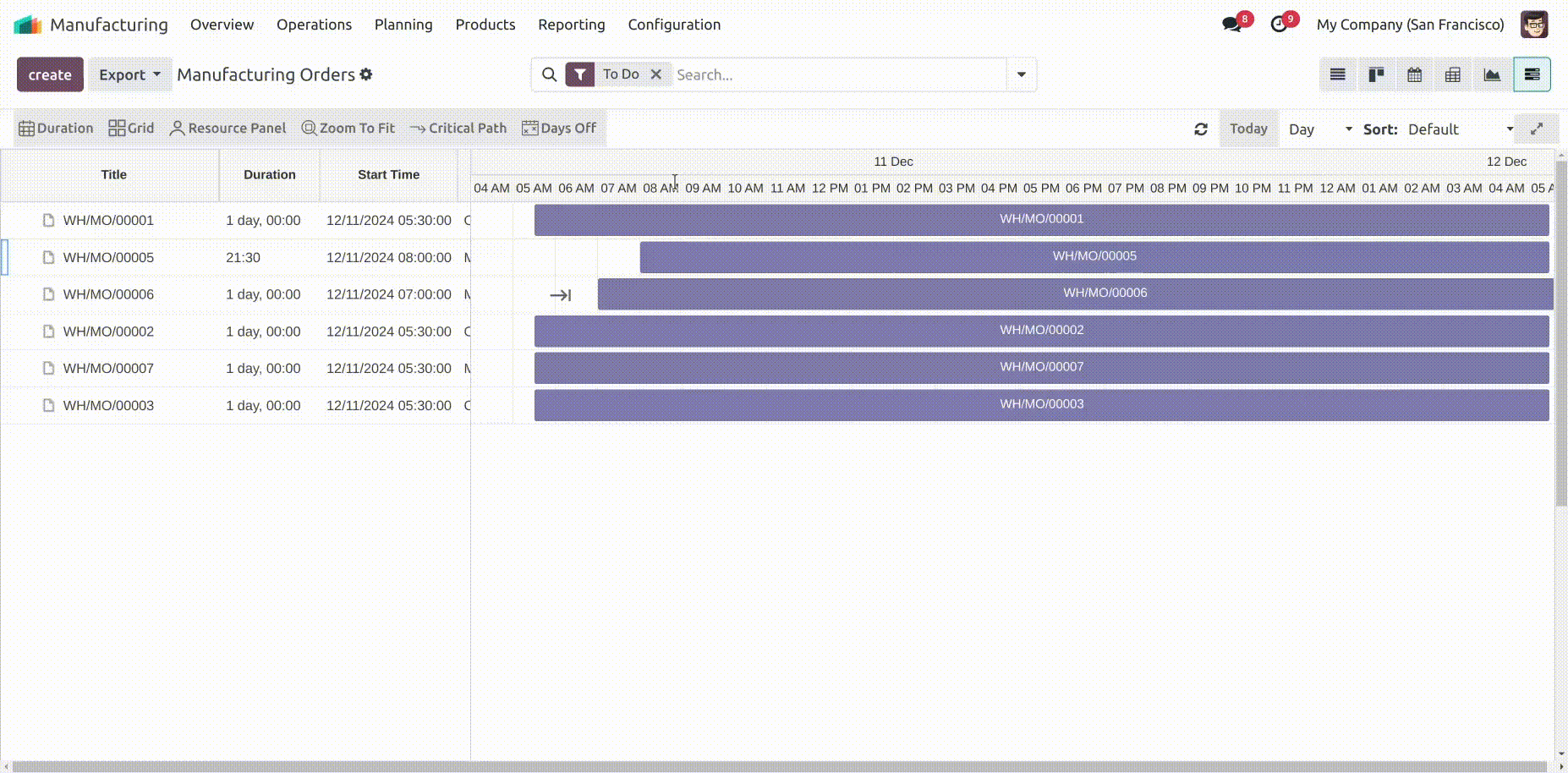Viewport: 1568px width, 773px height.
Task: Open the calendar view icon
Action: (1414, 74)
